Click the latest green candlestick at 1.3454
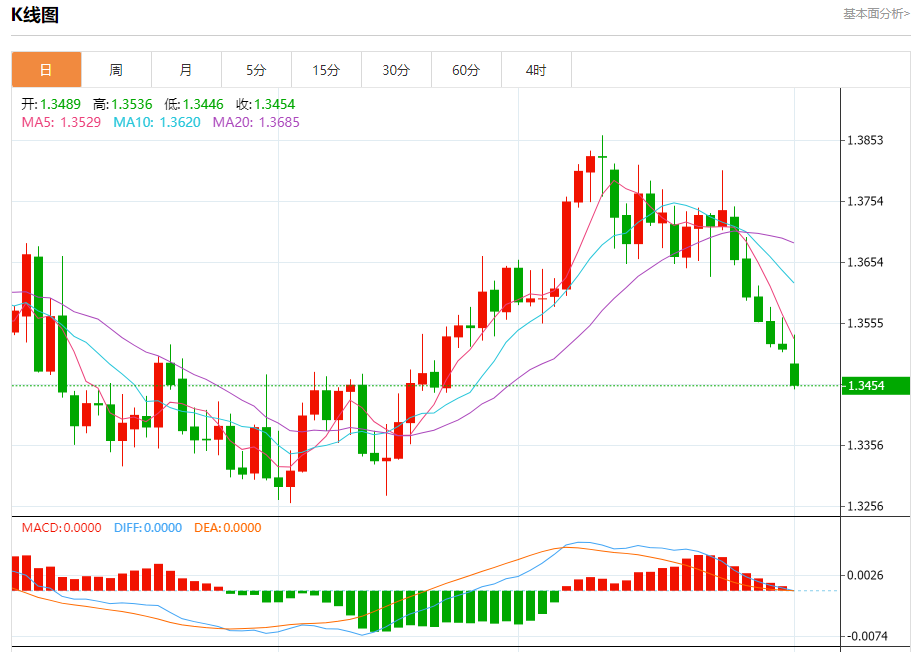922x652 pixels. (x=794, y=375)
